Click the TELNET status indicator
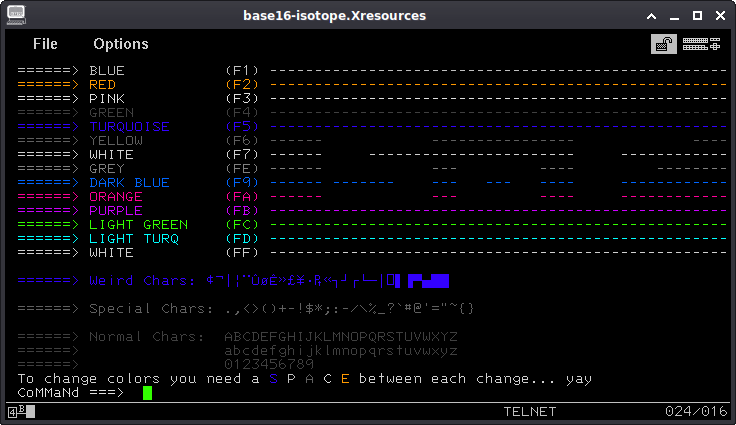The height and width of the screenshot is (425, 736). (530, 412)
